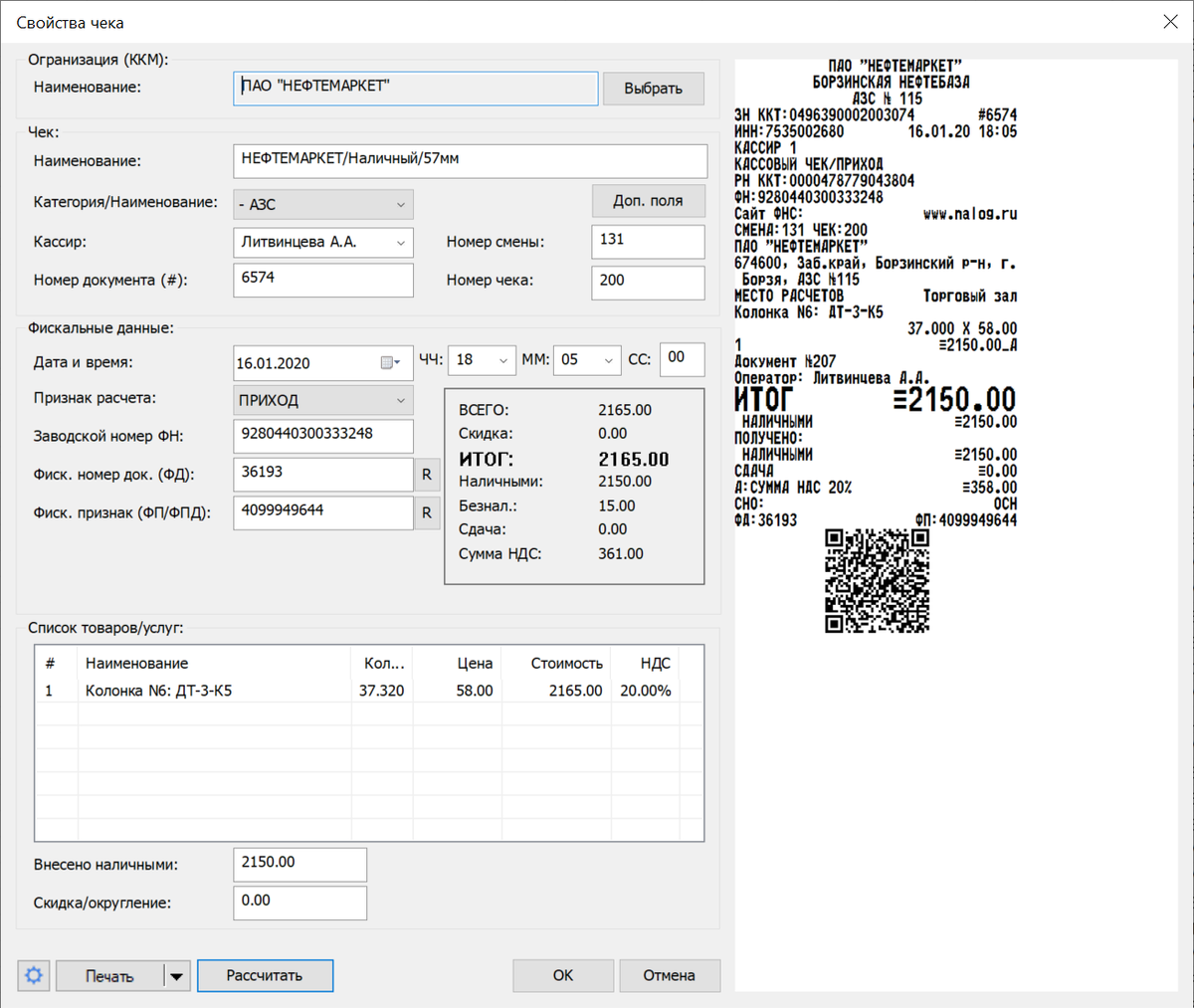Click the Номер чека field 200
Screen dimensions: 1194x1008
(648, 283)
